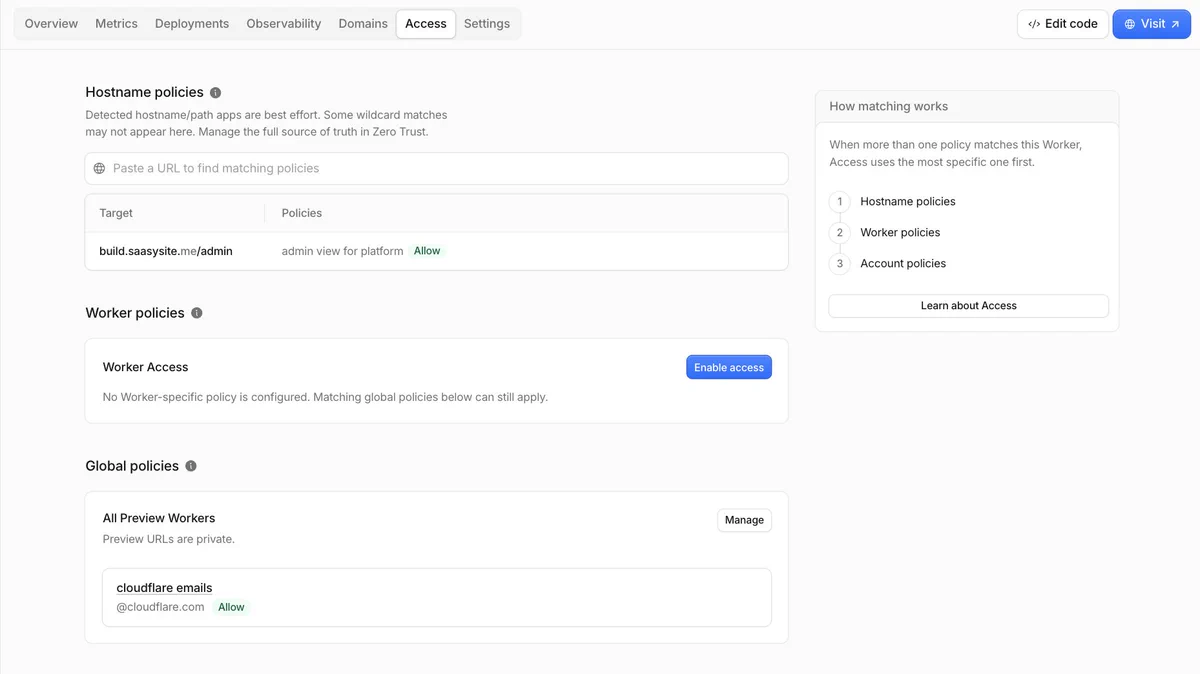Click the Worker Access card title
The height and width of the screenshot is (674, 1200).
coord(146,367)
